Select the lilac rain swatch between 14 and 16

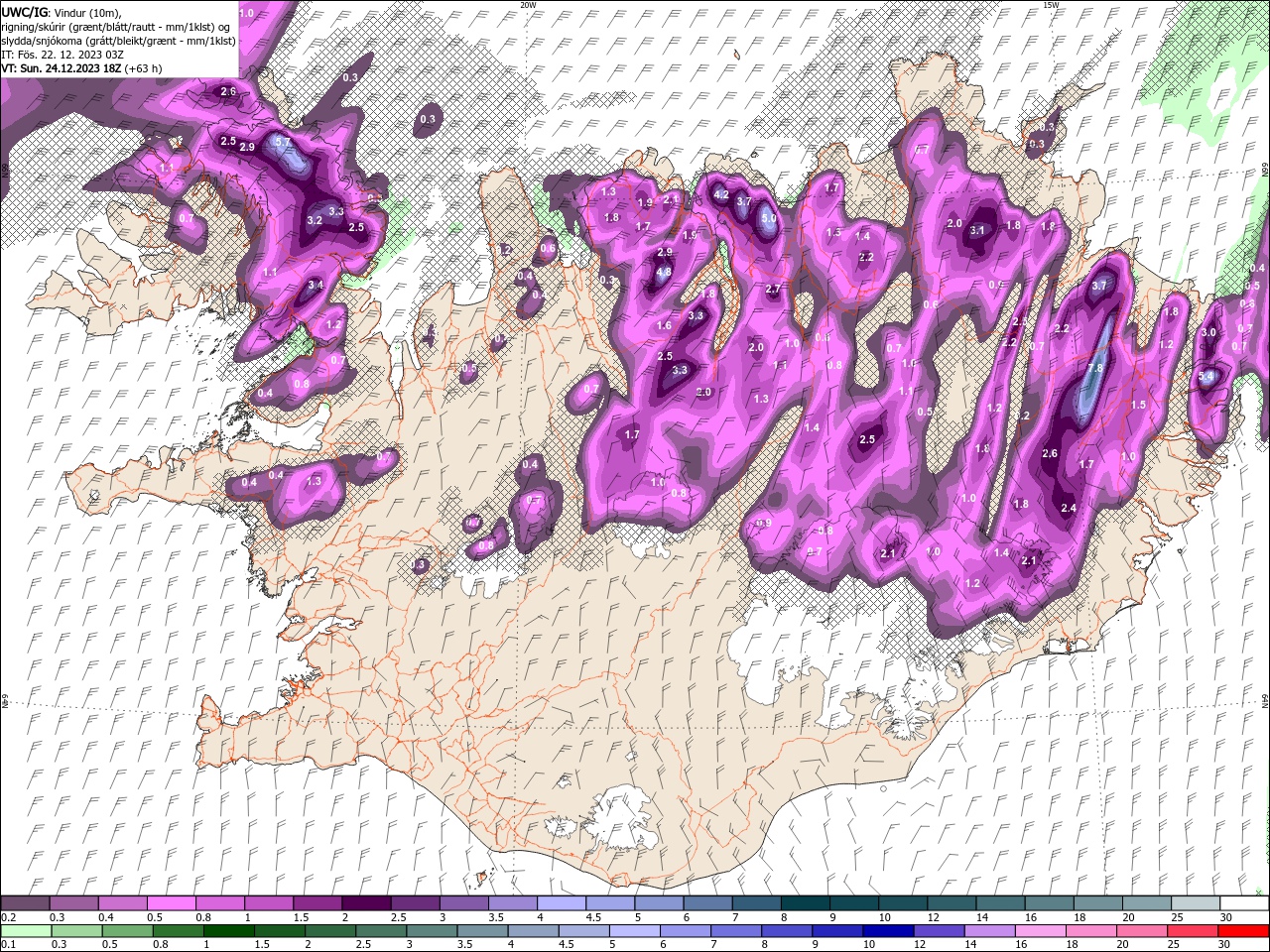pyautogui.click(x=990, y=931)
